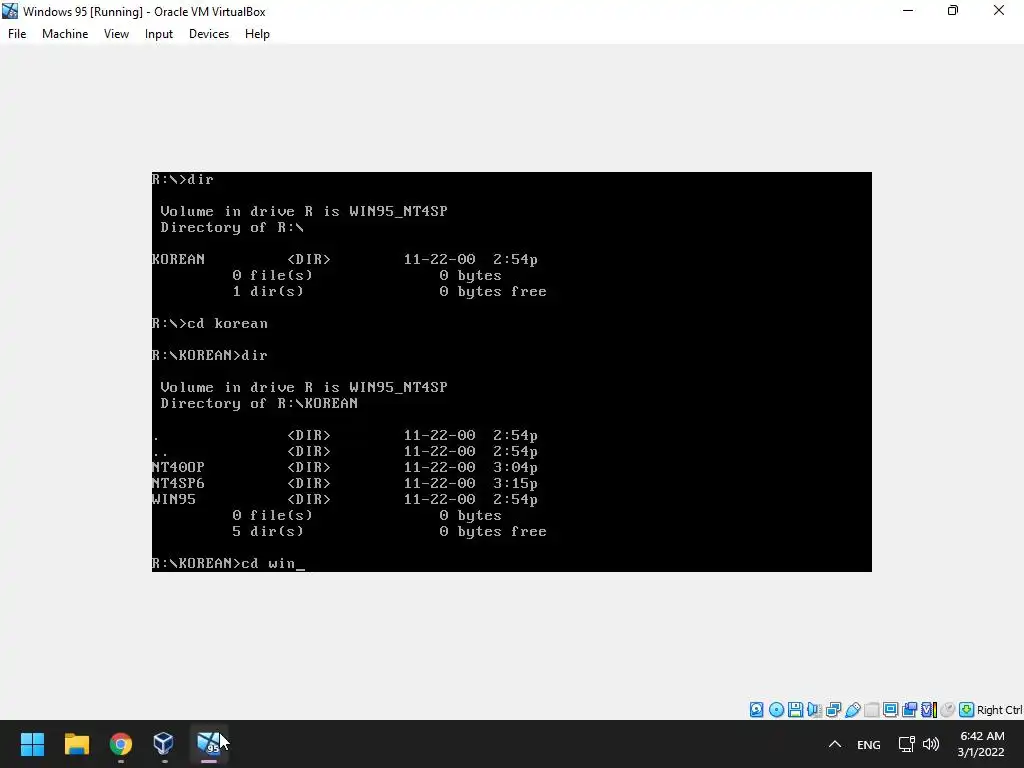Launch File Explorer from the taskbar
This screenshot has width=1024, height=768.
point(76,744)
